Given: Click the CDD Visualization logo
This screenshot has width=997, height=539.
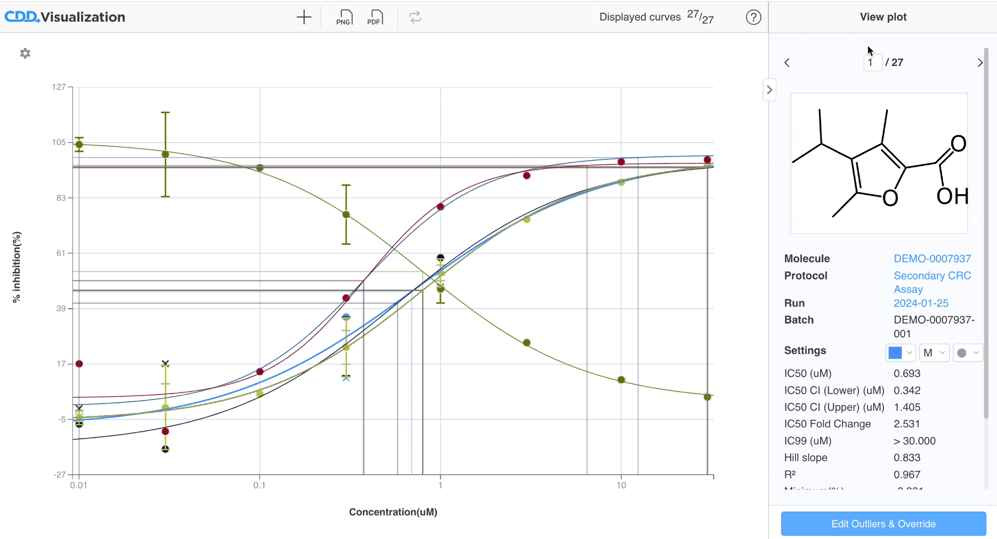Looking at the screenshot, I should 65,17.
